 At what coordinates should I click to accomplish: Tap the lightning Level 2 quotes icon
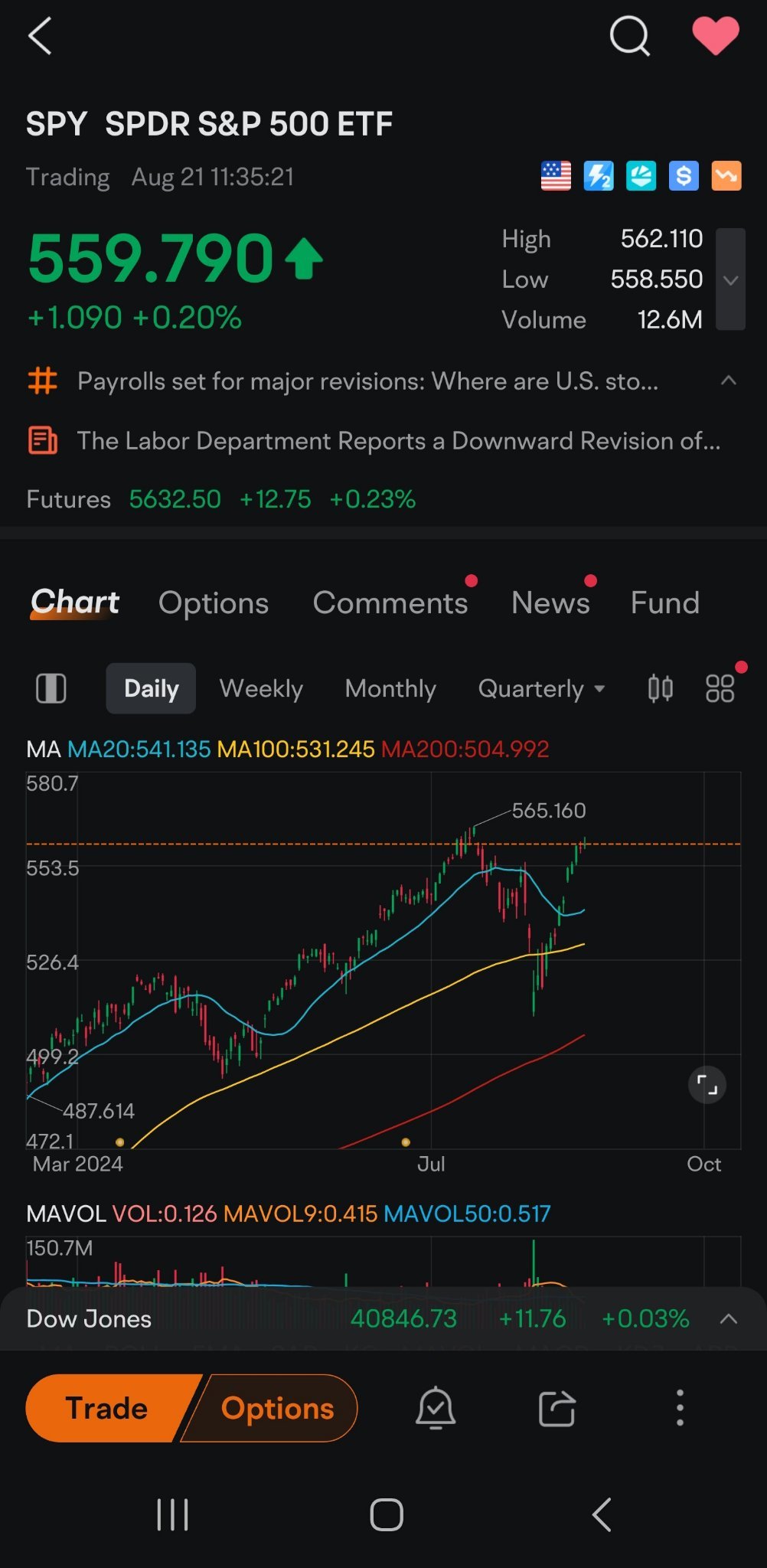pyautogui.click(x=599, y=176)
